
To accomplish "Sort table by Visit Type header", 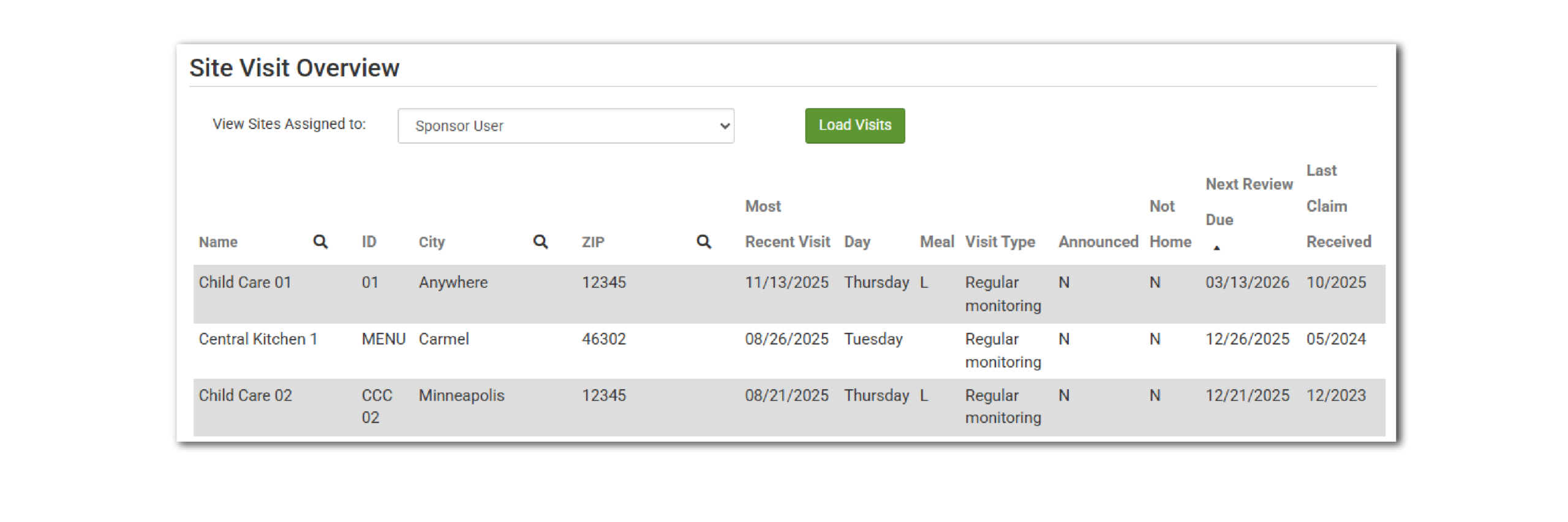I will [x=1000, y=242].
